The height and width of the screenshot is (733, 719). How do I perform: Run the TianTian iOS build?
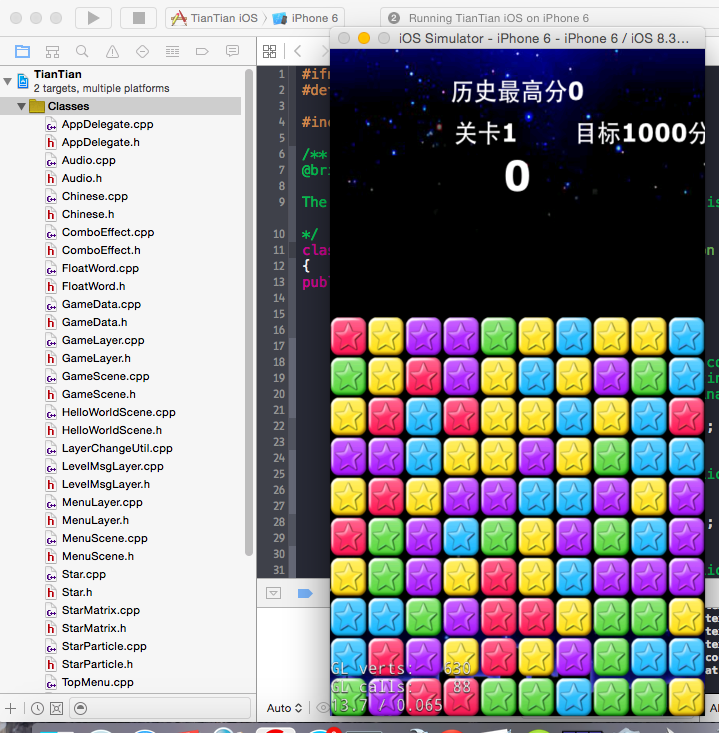tap(93, 18)
